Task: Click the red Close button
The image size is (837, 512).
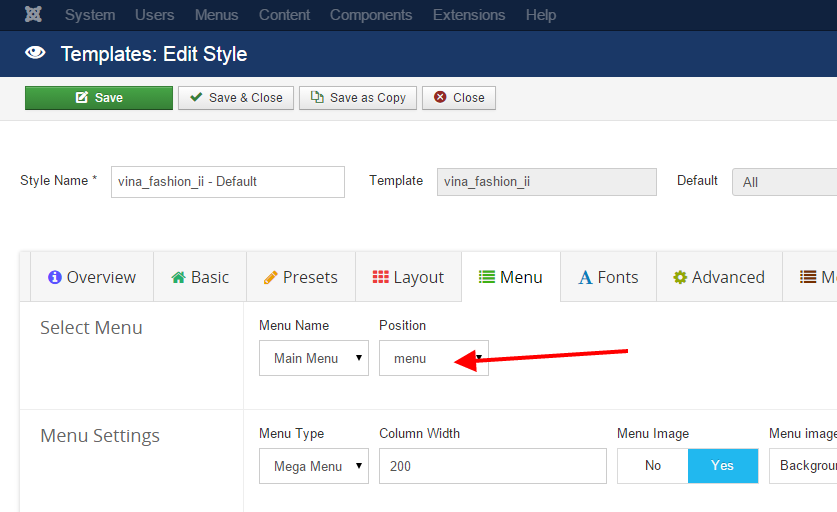Action: coord(459,98)
